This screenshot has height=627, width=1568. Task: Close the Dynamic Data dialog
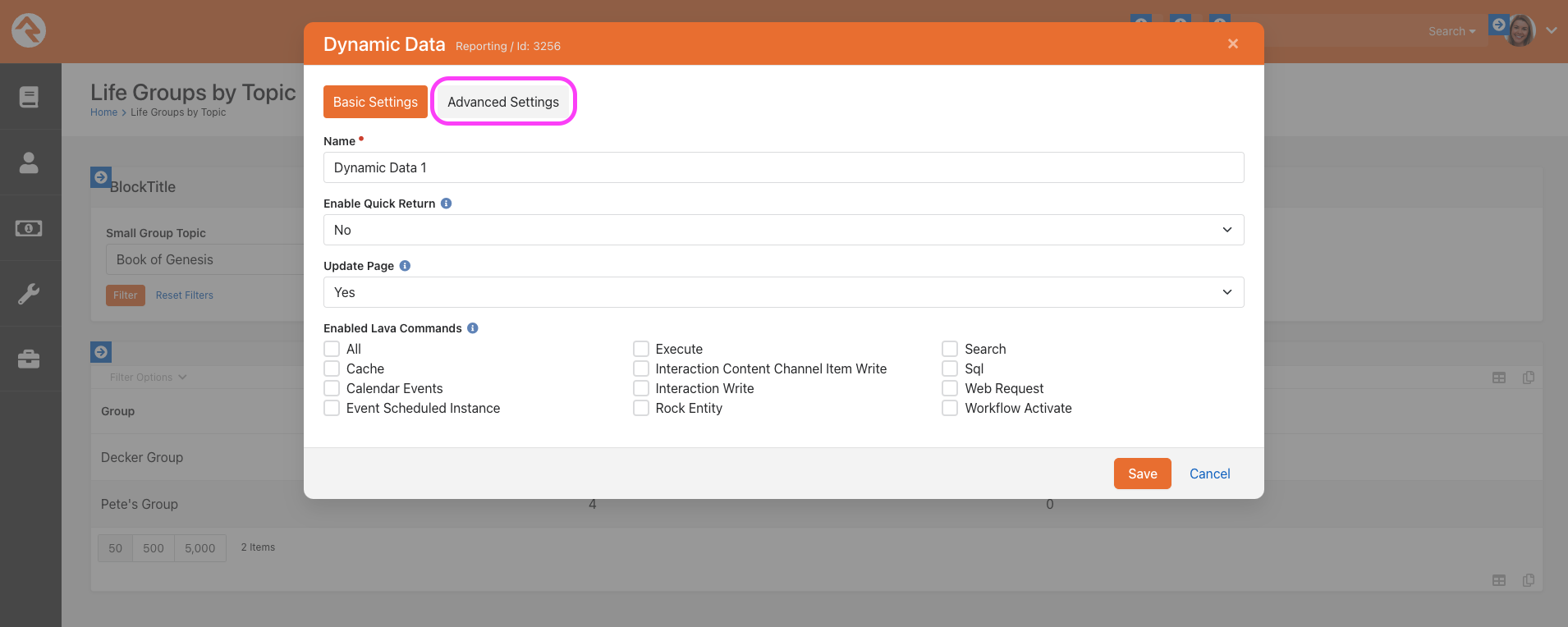tap(1233, 43)
